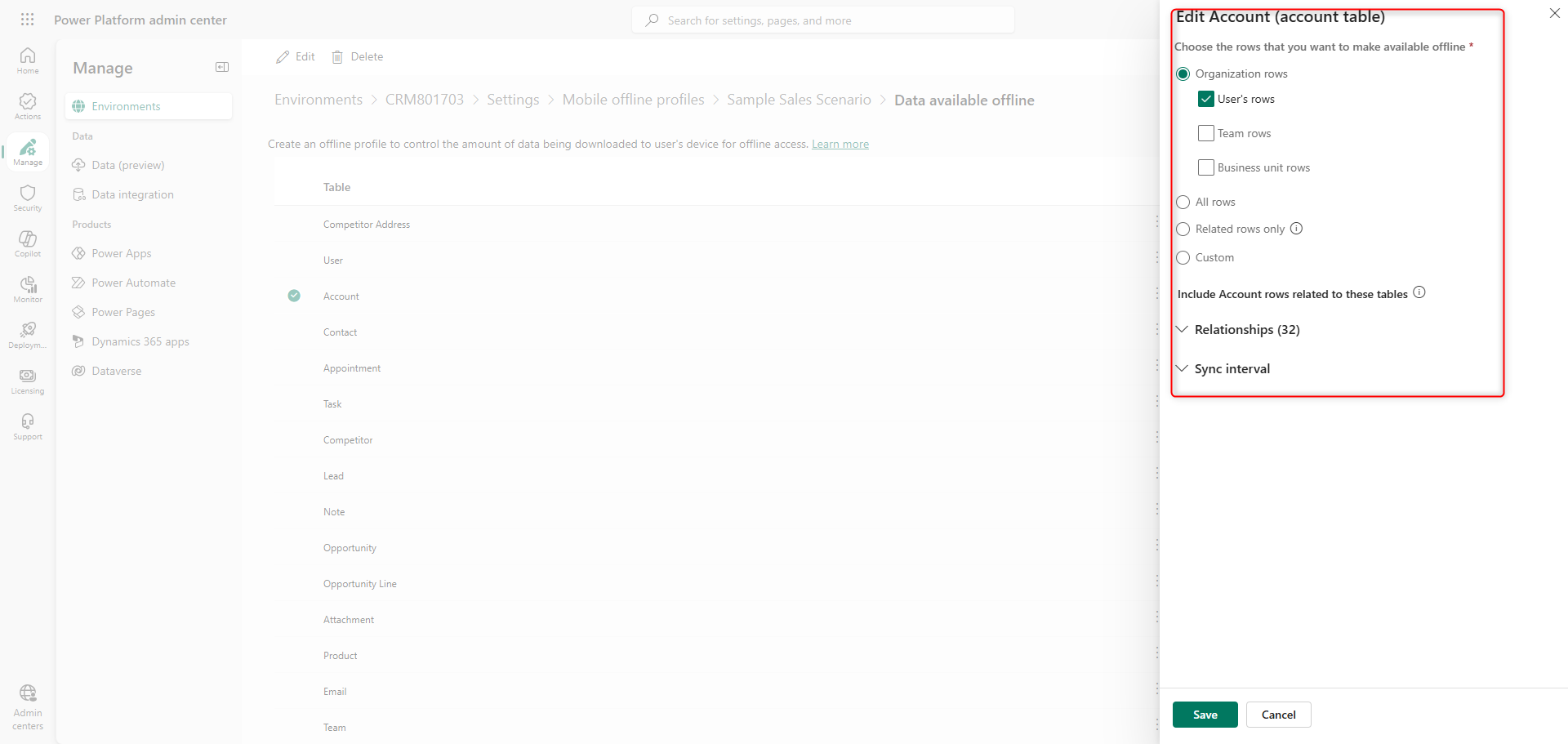Open the Security shield icon
Viewport: 1568px width, 744px height.
(28, 198)
